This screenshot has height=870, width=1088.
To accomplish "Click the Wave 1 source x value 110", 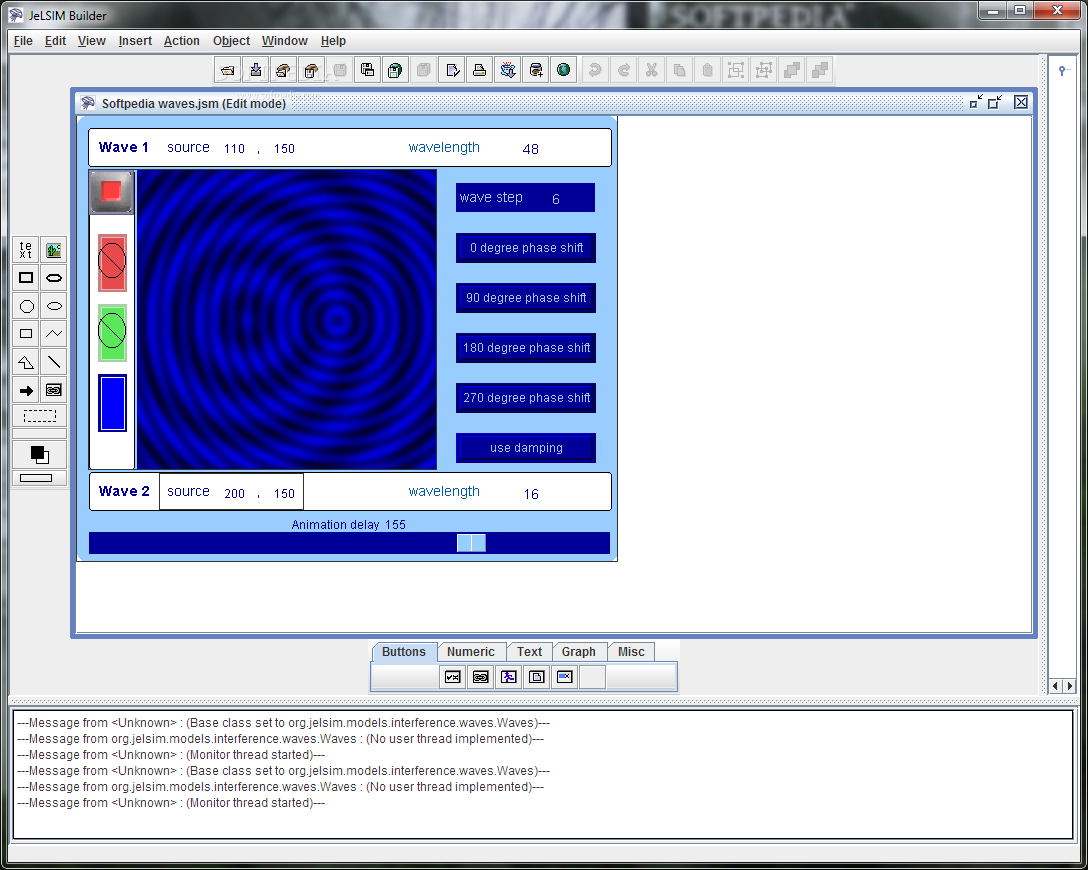I will [235, 148].
